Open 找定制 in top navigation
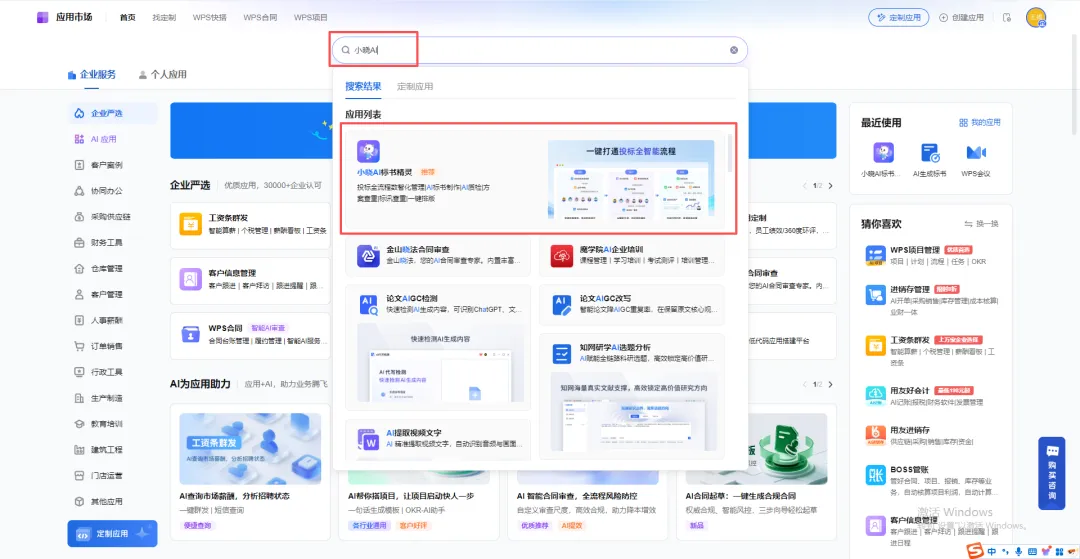The height and width of the screenshot is (559, 1080). [164, 18]
